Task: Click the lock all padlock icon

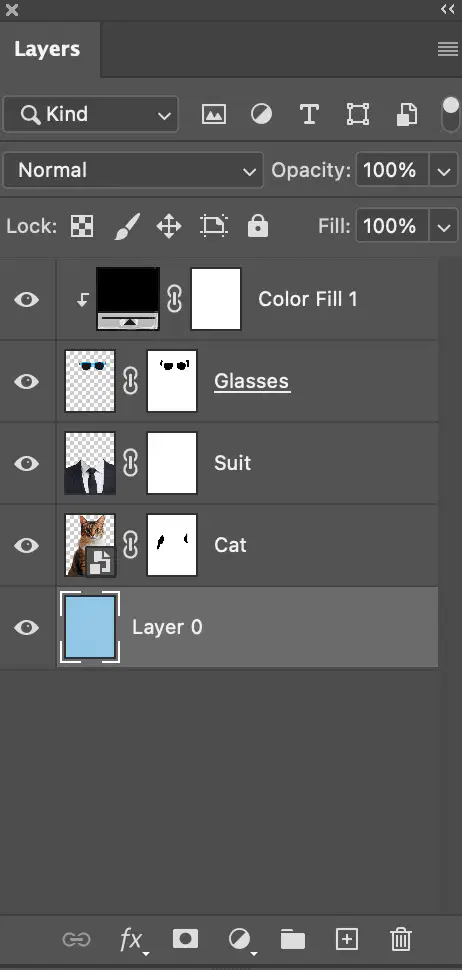Action: pyautogui.click(x=258, y=226)
